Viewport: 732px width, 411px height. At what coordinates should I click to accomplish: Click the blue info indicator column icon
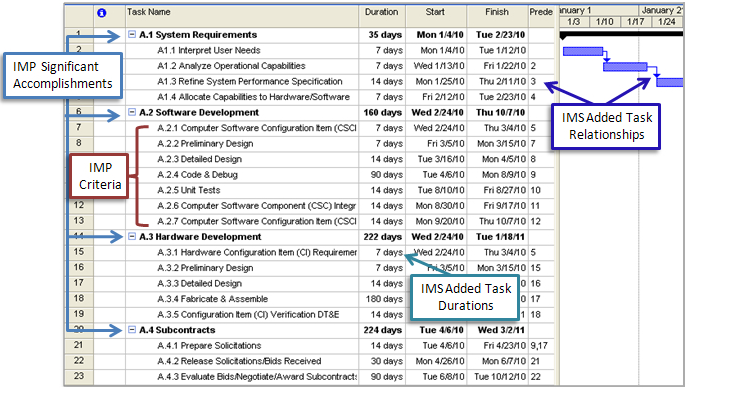point(101,14)
